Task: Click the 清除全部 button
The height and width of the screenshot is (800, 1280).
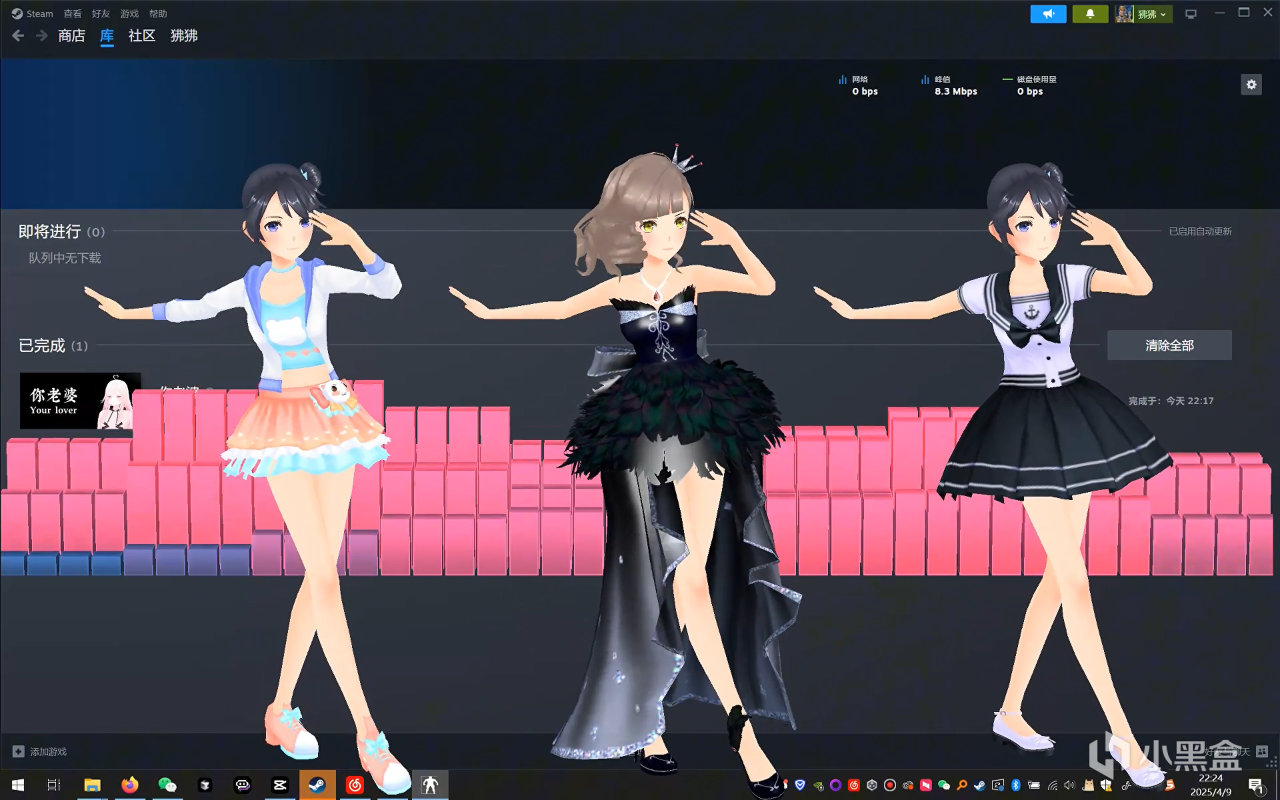Action: click(1169, 345)
